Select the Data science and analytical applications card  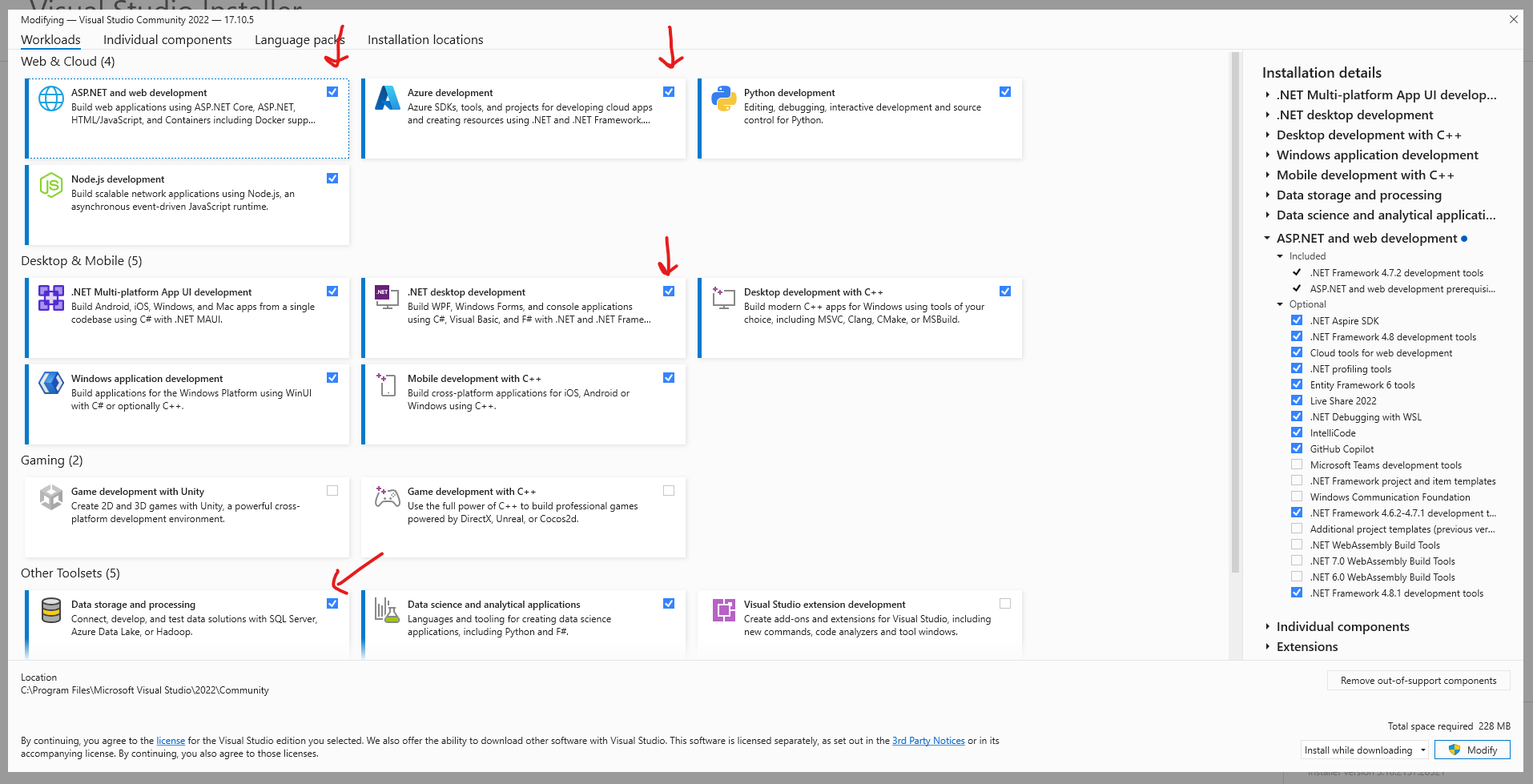[x=524, y=625]
